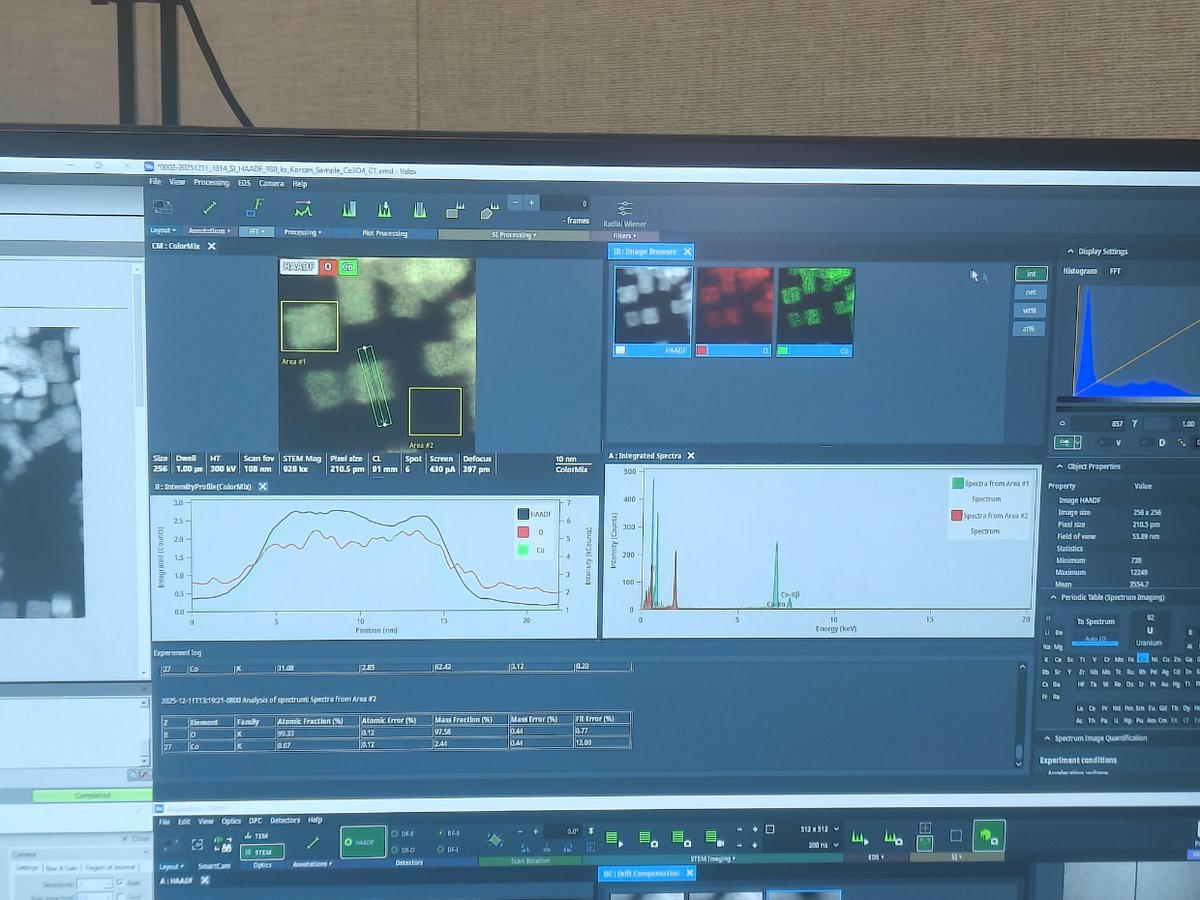This screenshot has width=1200, height=900.
Task: Click the To Spectrum button
Action: pyautogui.click(x=1096, y=622)
